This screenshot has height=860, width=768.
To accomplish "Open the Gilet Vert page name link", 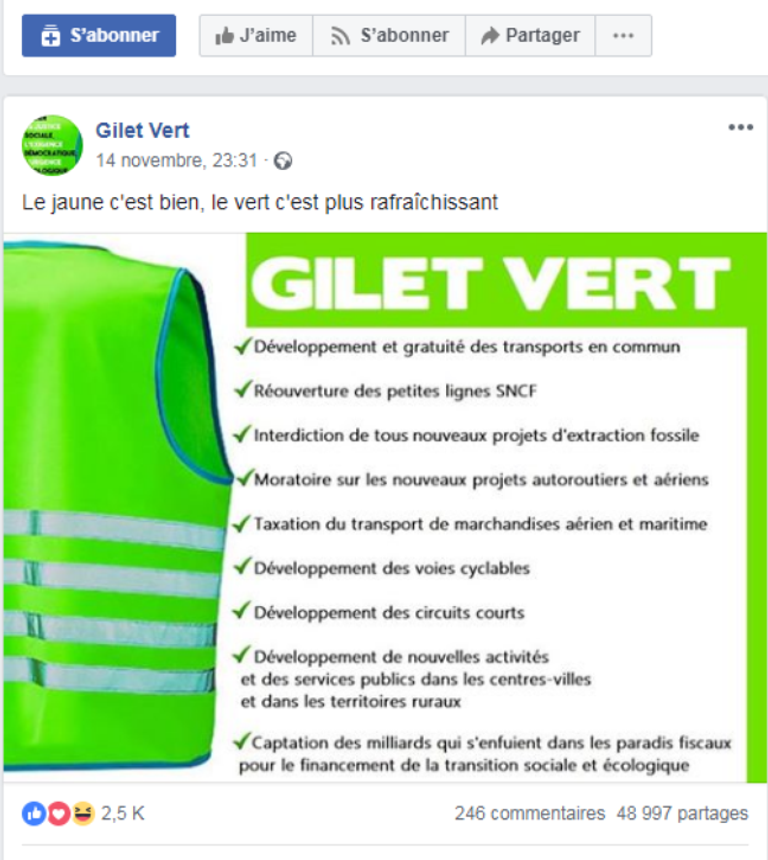I will click(x=142, y=131).
